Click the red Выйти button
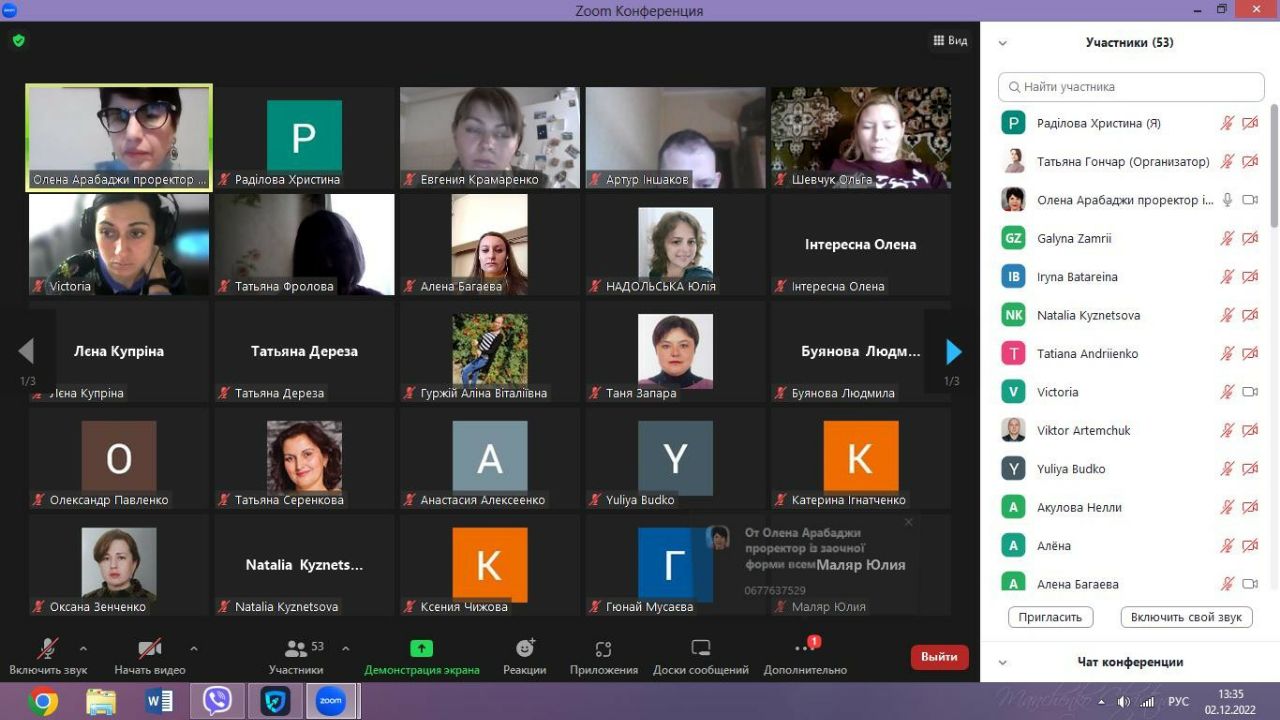The width and height of the screenshot is (1280, 720). click(x=939, y=657)
